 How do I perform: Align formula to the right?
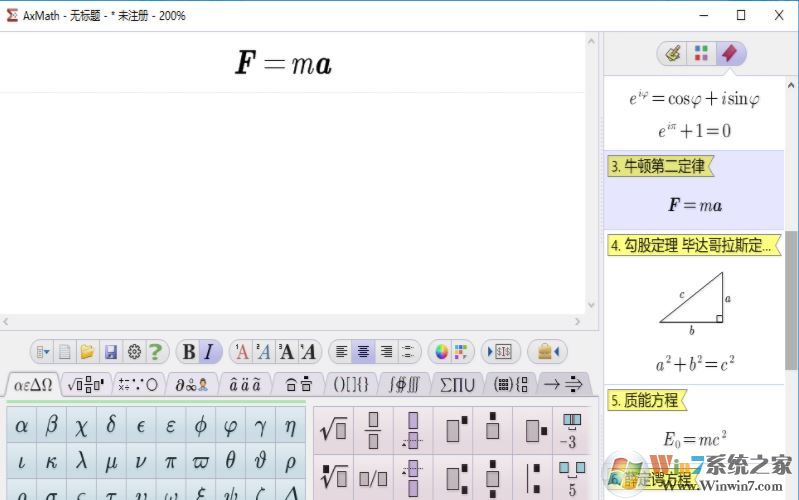pyautogui.click(x=386, y=352)
